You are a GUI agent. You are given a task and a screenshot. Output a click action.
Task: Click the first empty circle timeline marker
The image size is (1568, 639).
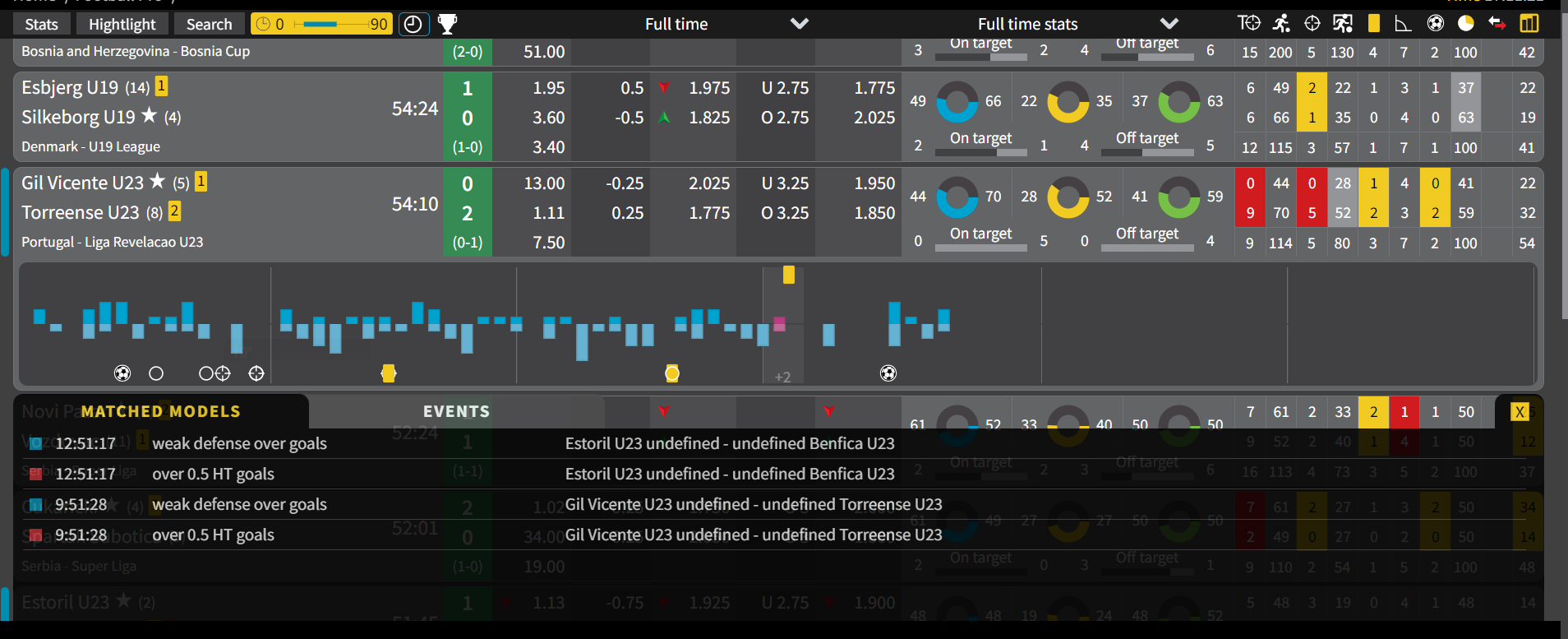156,373
